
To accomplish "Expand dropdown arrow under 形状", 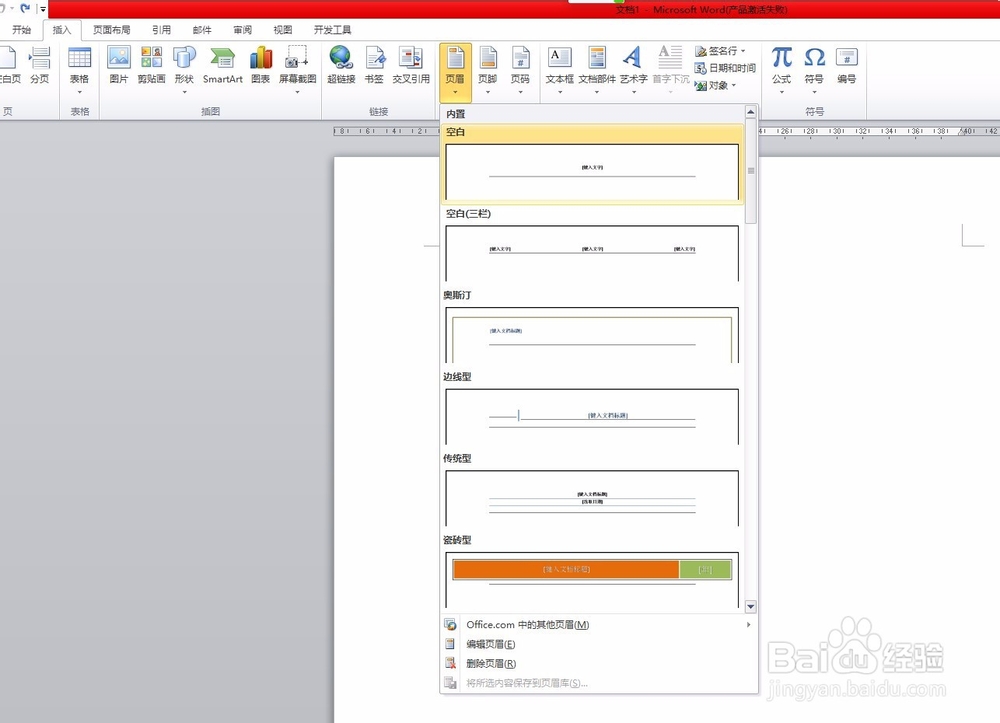I will click(x=184, y=92).
